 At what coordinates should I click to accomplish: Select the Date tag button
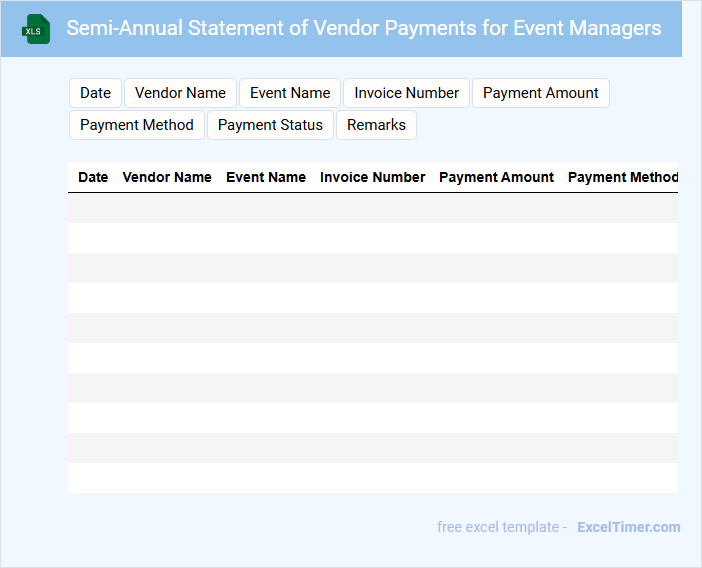[x=95, y=93]
